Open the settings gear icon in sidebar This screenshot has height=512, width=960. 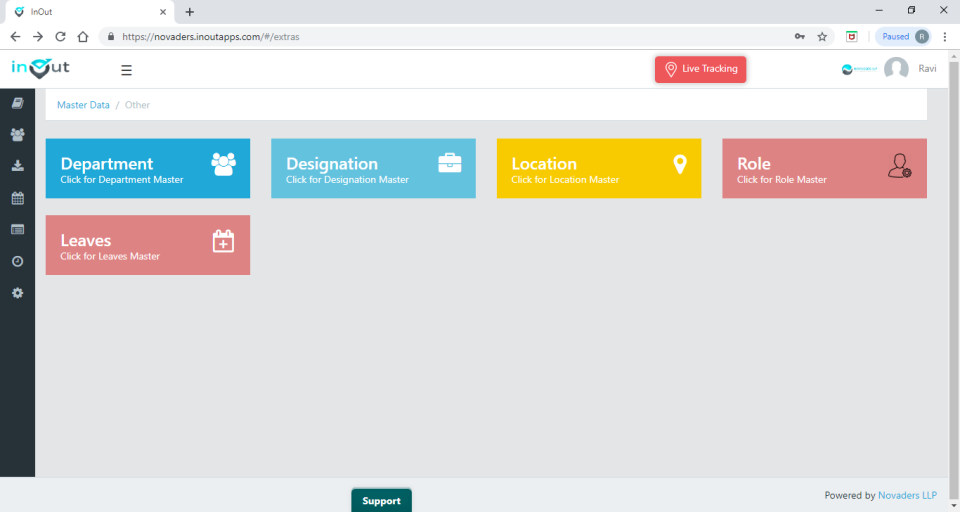(x=17, y=293)
